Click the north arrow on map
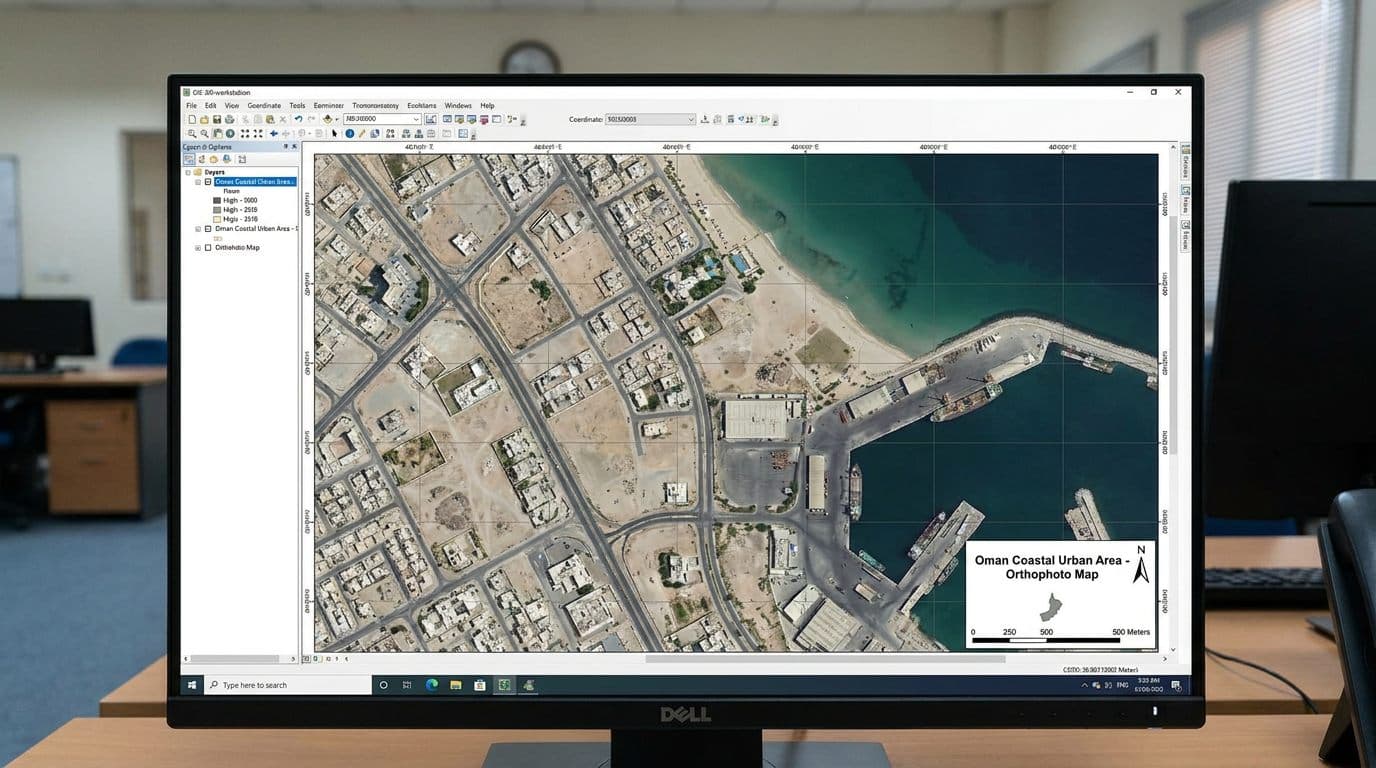Viewport: 1376px width, 768px height. tap(1141, 564)
